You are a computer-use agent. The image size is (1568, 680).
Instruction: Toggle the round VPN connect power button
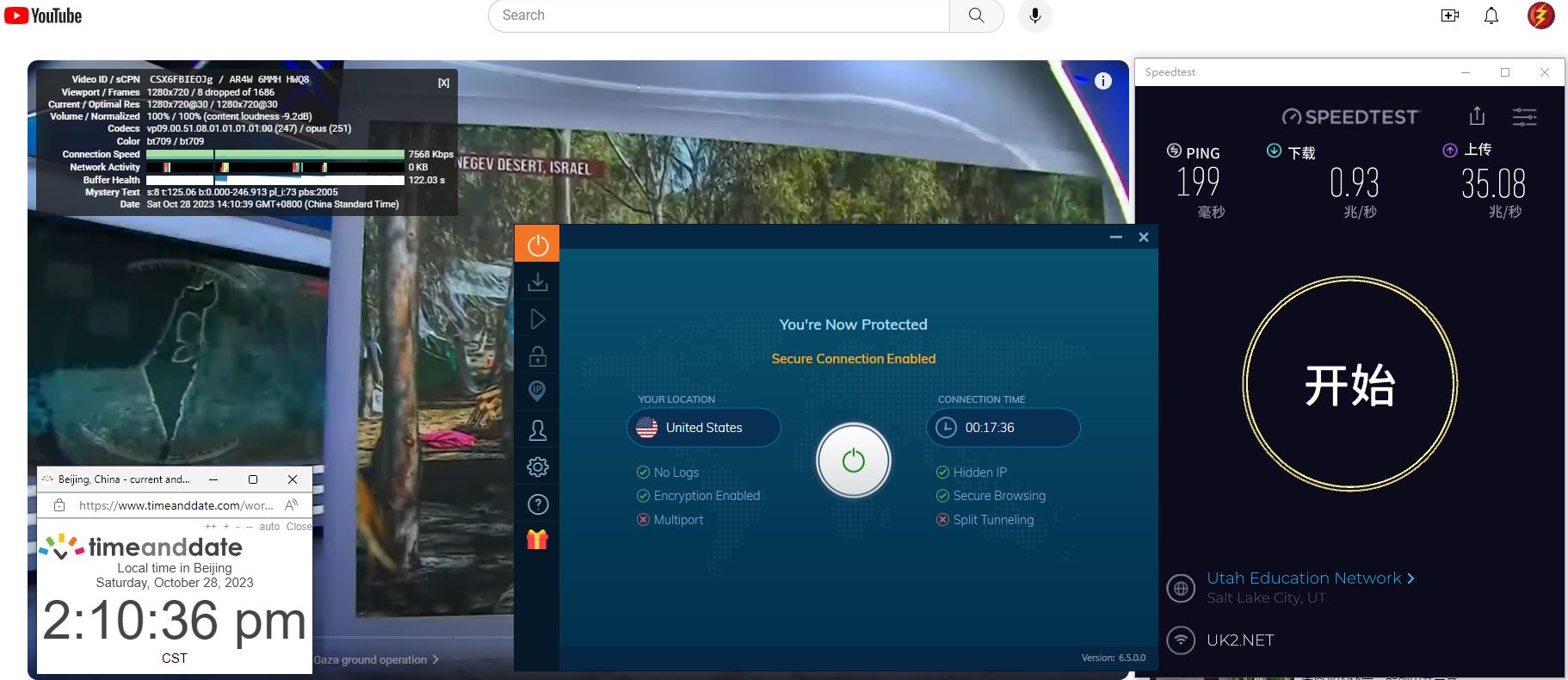pyautogui.click(x=853, y=461)
